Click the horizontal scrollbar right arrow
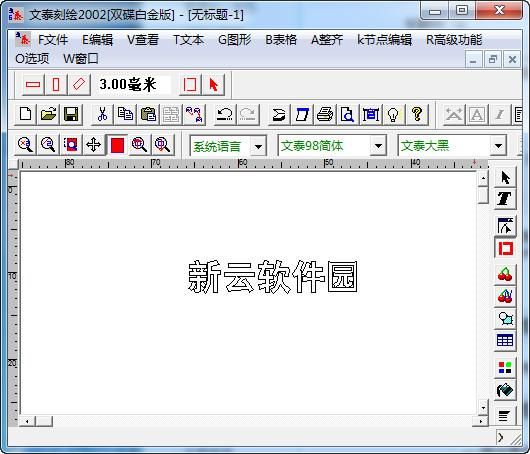The image size is (530, 454). [x=481, y=421]
